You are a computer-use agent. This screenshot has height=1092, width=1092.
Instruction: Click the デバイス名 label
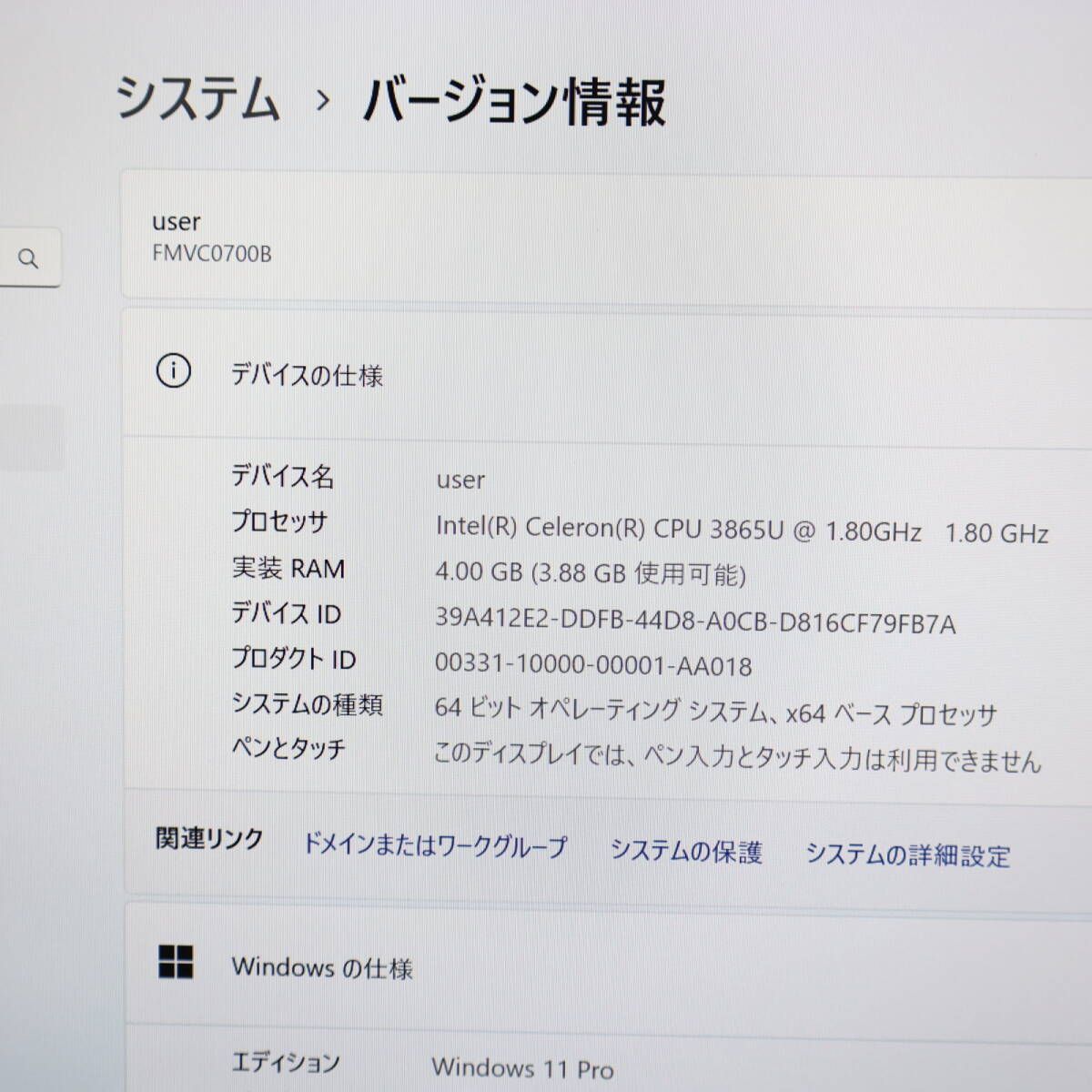tap(283, 475)
